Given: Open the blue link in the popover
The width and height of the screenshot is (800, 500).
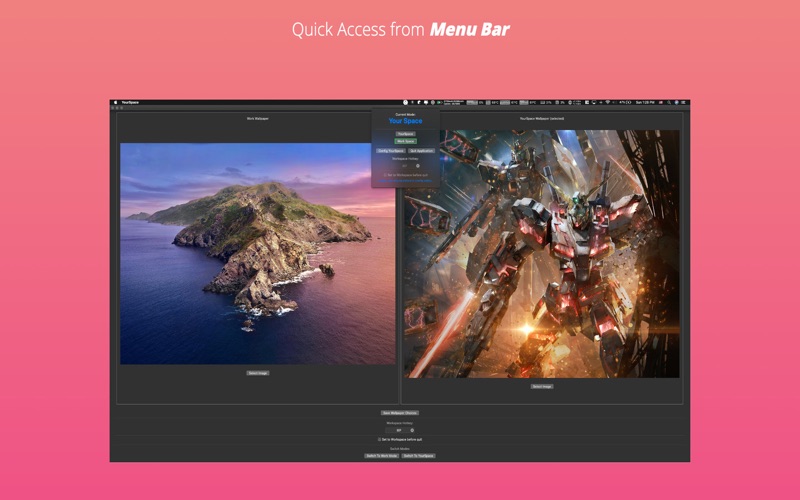Looking at the screenshot, I should tap(405, 181).
